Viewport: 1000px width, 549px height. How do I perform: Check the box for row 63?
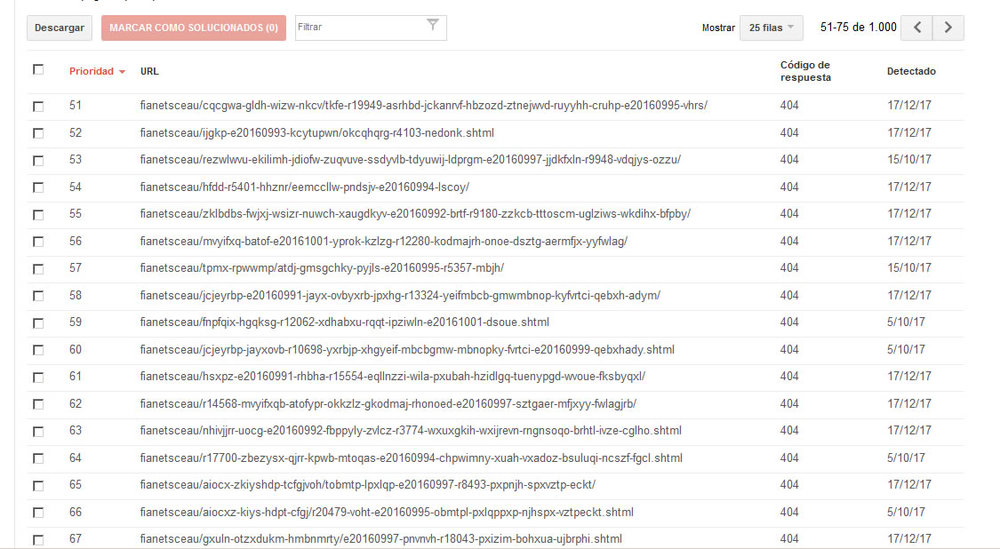point(38,432)
